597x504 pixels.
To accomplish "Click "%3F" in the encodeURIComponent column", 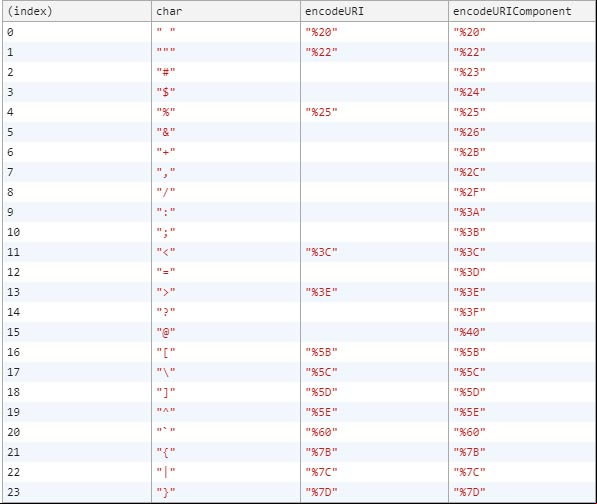I will point(469,312).
